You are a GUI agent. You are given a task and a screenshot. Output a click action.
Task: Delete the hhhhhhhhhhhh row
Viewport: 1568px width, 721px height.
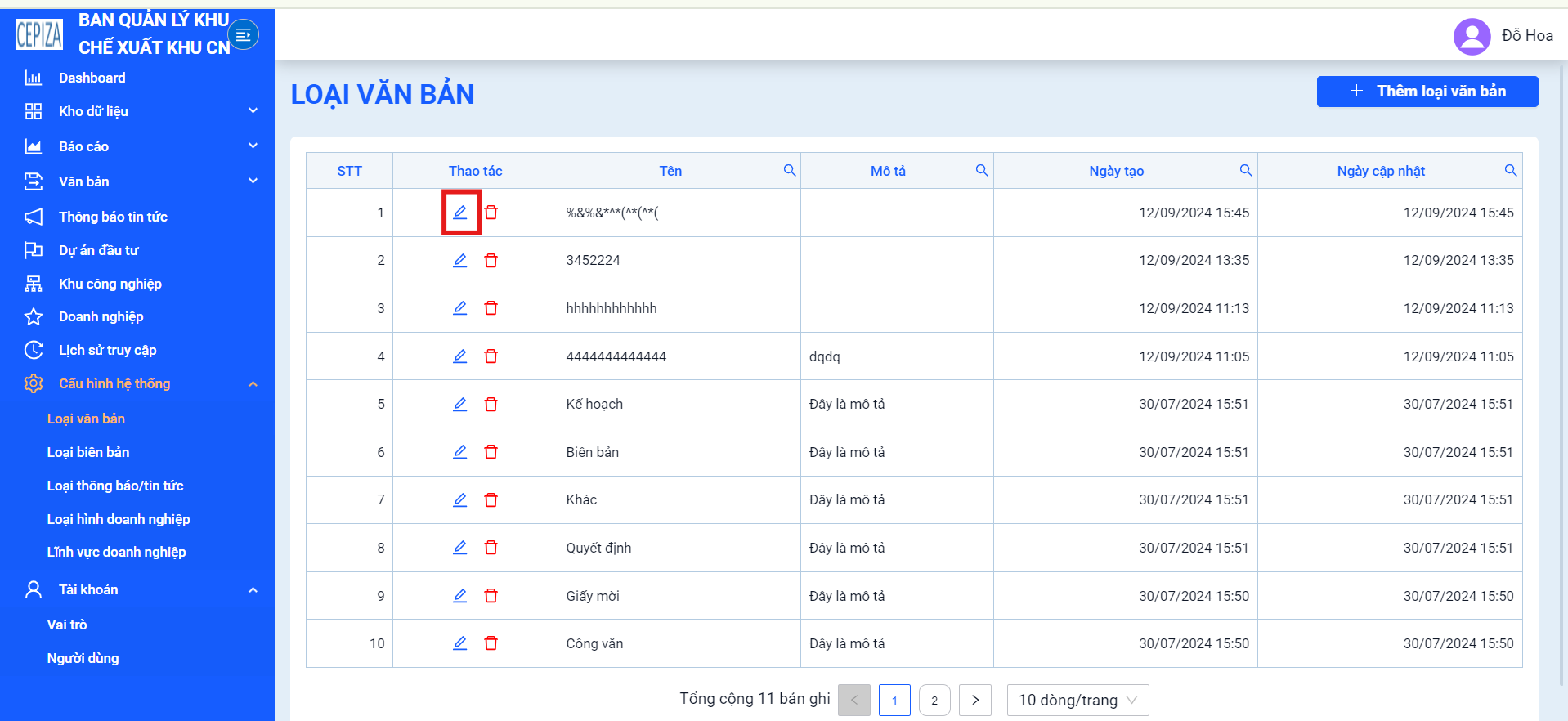(x=491, y=308)
